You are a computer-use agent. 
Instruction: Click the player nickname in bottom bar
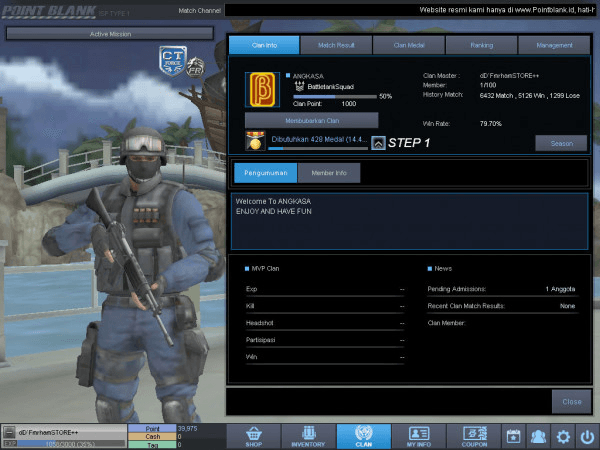[48, 432]
